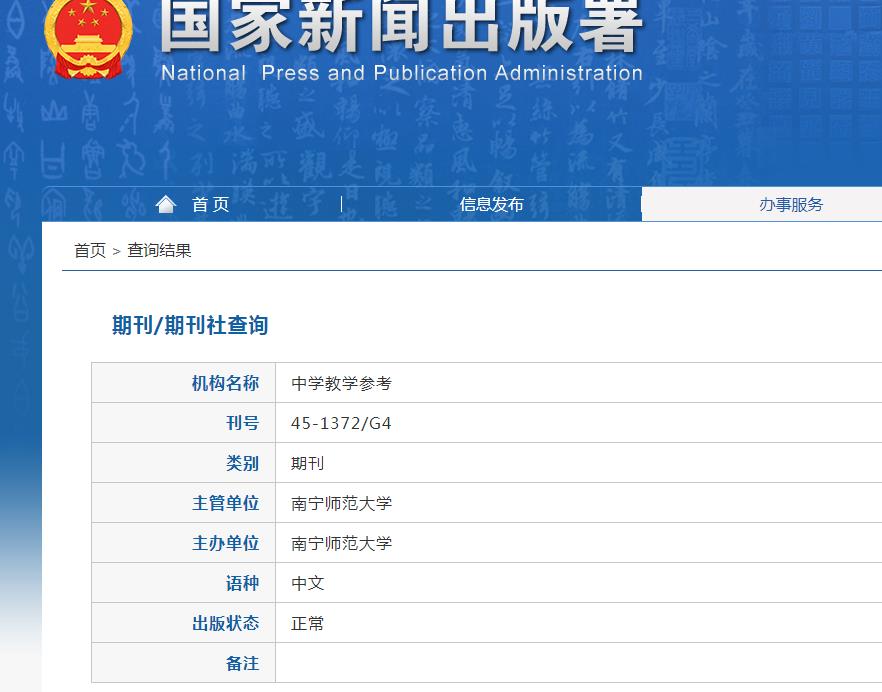Click the 类别 row showing 期刊

pyautogui.click(x=305, y=462)
